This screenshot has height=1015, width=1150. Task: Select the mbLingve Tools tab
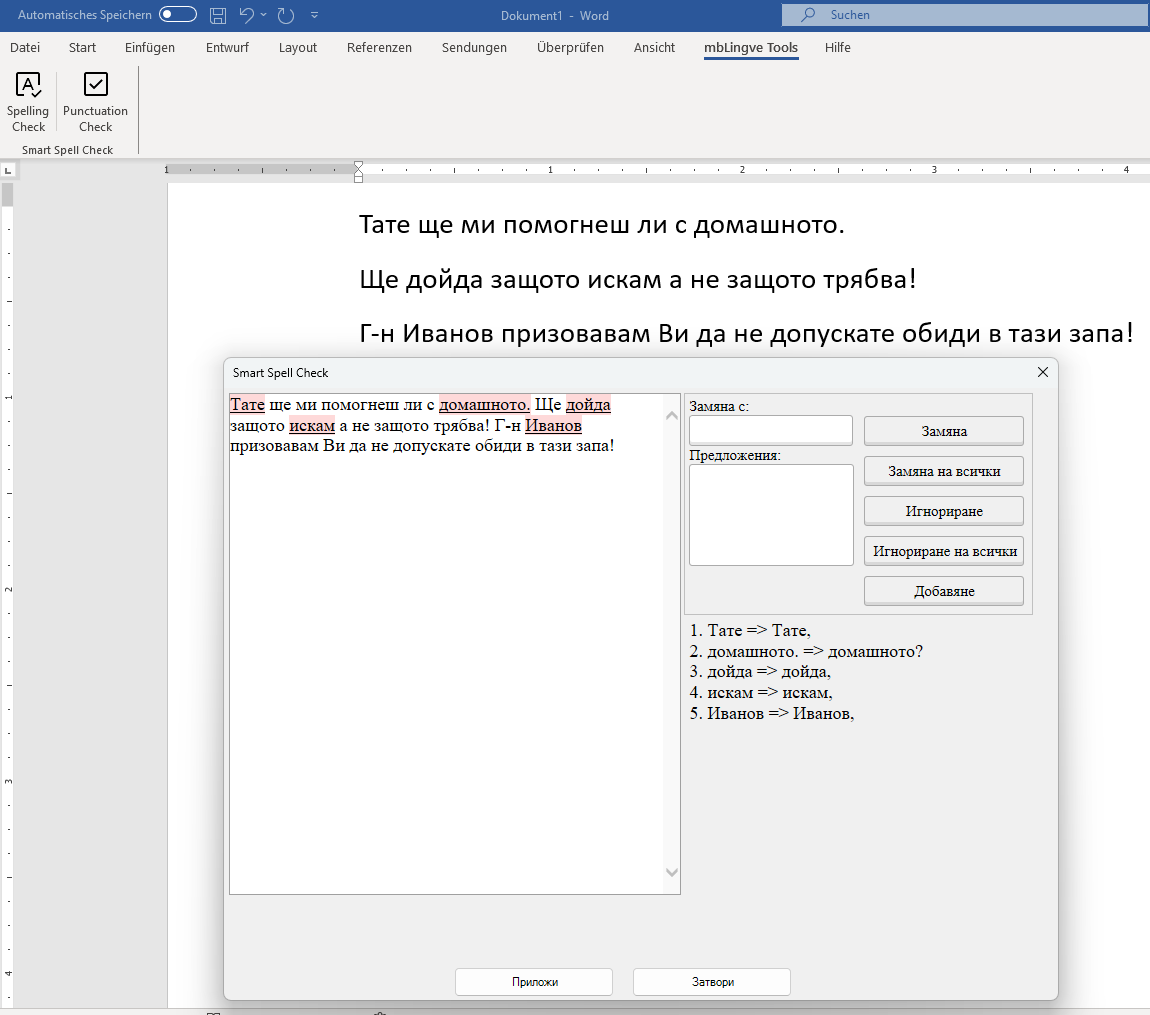[x=751, y=48]
